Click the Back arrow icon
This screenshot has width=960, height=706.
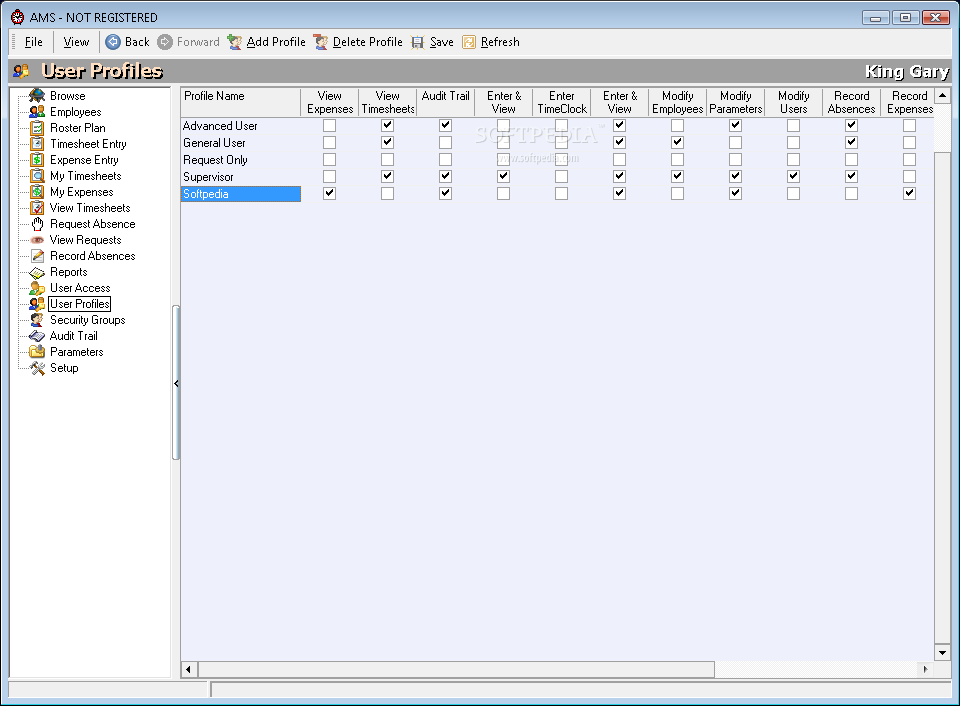click(113, 42)
